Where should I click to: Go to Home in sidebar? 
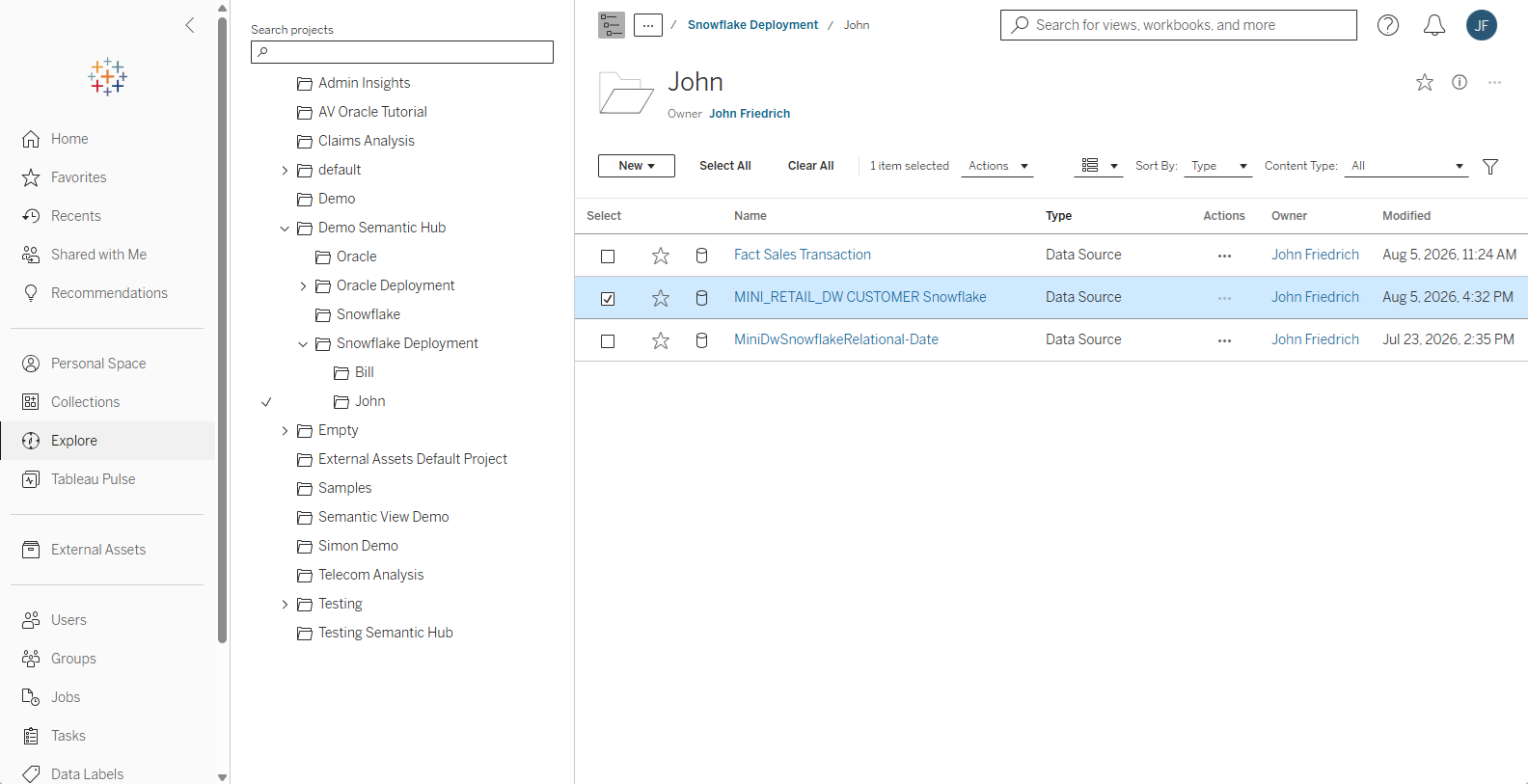69,139
